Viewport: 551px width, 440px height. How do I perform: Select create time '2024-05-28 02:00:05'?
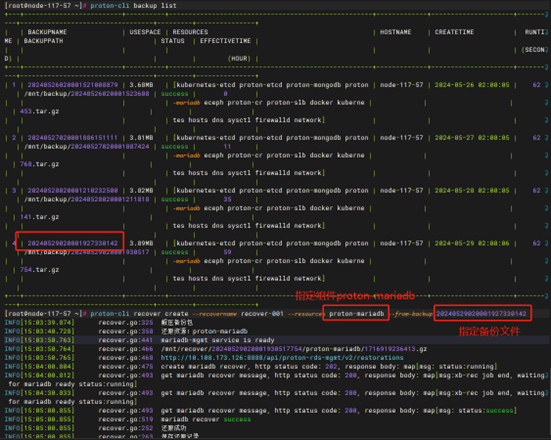pos(472,190)
